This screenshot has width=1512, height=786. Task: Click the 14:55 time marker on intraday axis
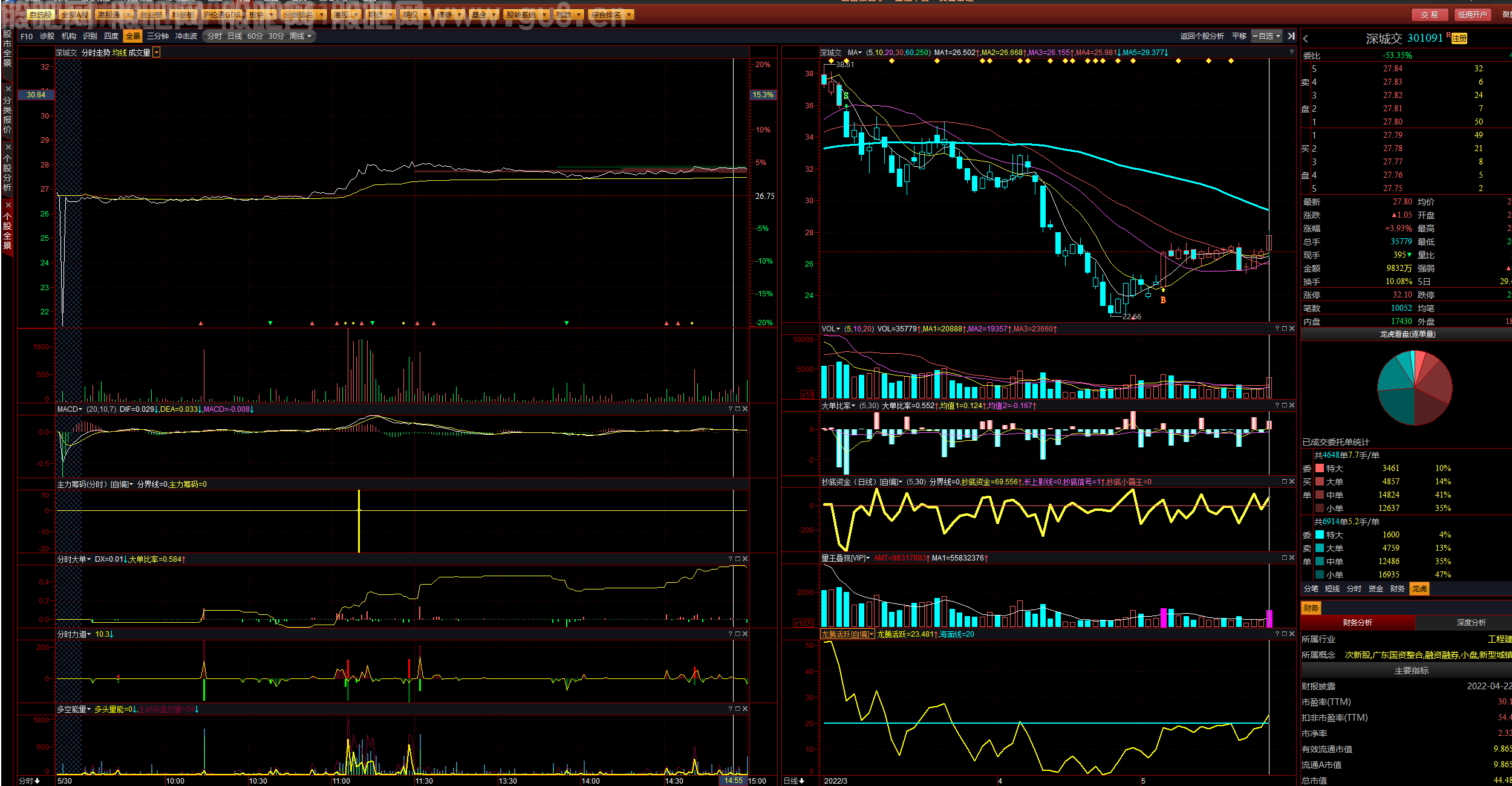pyautogui.click(x=733, y=781)
